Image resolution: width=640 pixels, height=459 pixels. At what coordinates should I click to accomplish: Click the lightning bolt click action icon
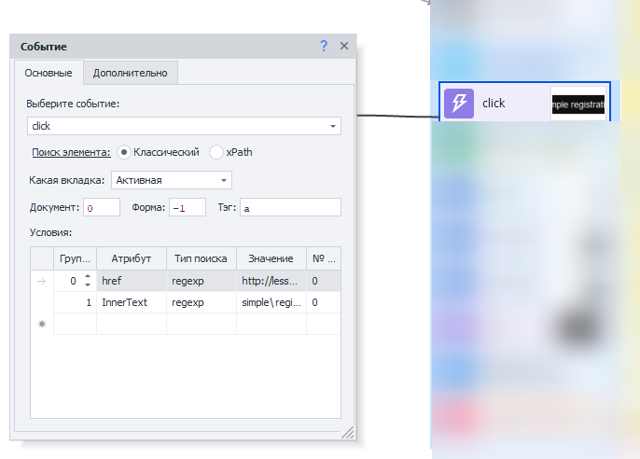[x=459, y=103]
